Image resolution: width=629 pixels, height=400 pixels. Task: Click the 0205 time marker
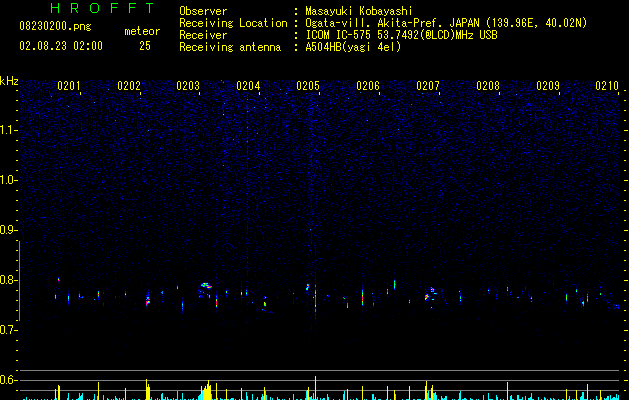pos(308,86)
